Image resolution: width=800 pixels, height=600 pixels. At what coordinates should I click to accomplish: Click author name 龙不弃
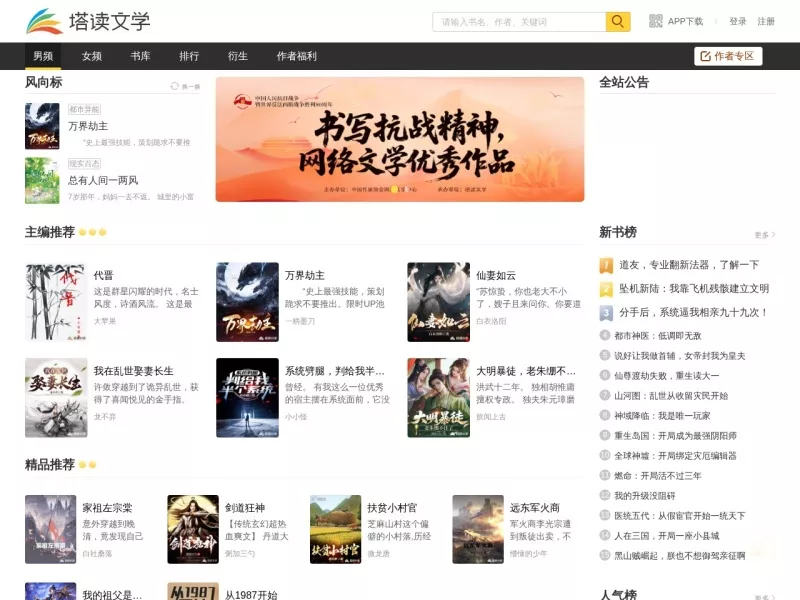pyautogui.click(x=105, y=417)
